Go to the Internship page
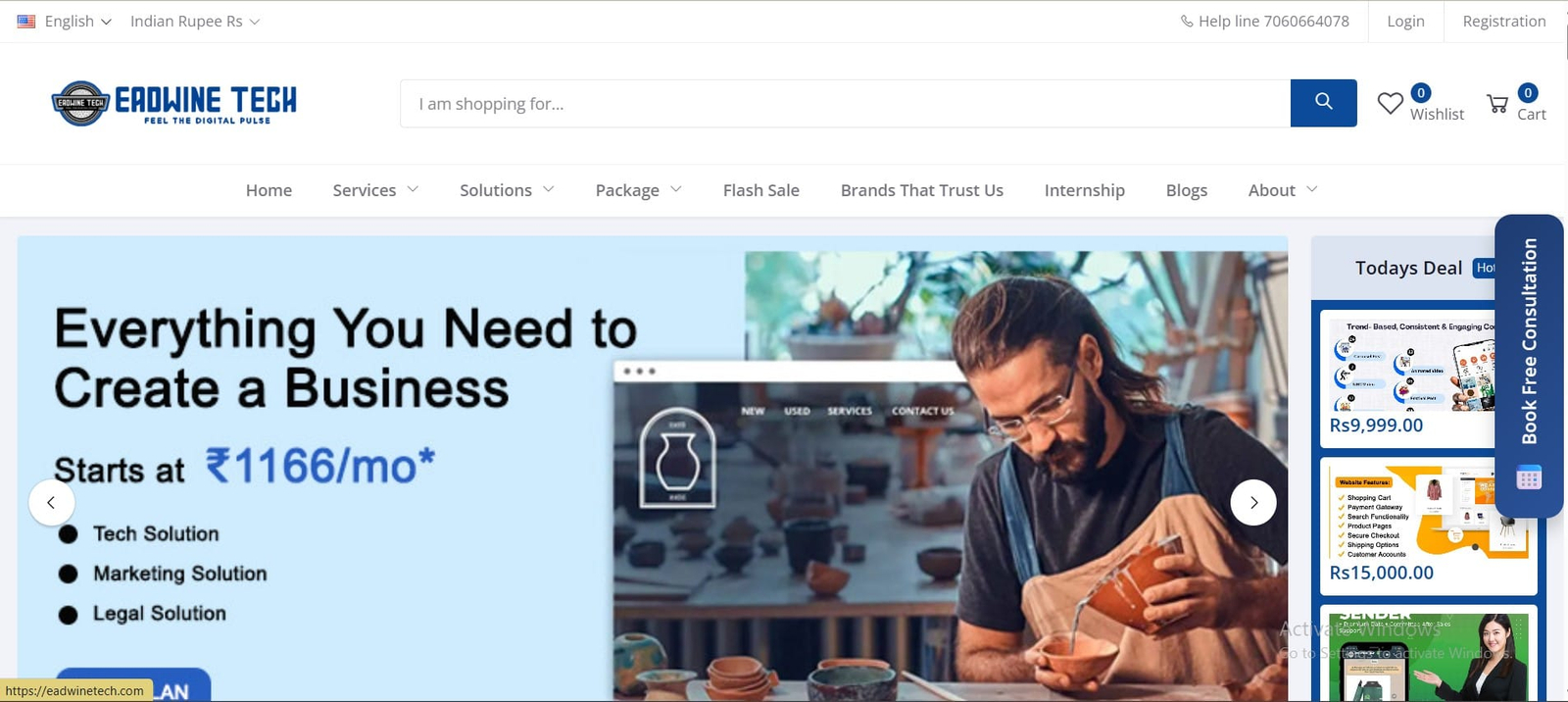 click(1085, 190)
